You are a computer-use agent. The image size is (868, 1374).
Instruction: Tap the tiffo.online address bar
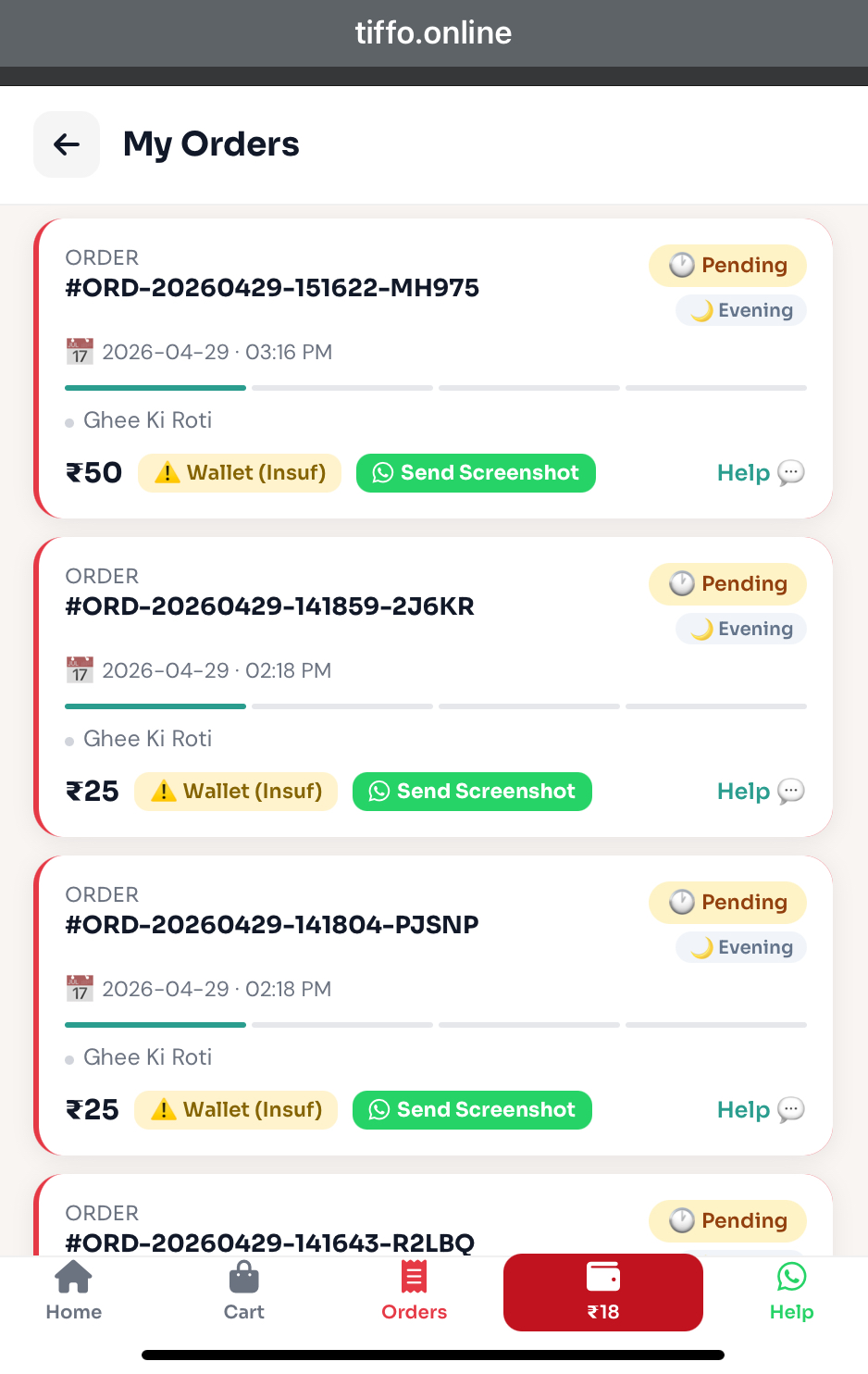(434, 33)
